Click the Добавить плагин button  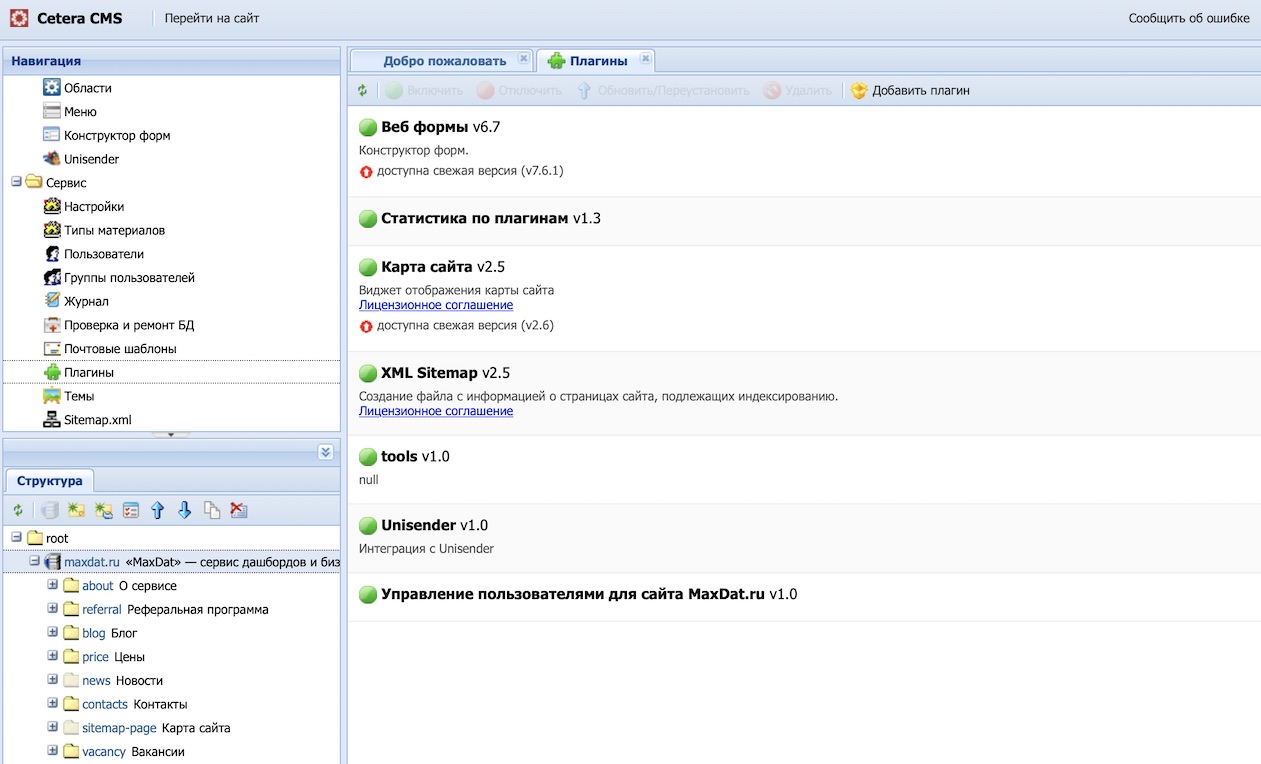[910, 91]
